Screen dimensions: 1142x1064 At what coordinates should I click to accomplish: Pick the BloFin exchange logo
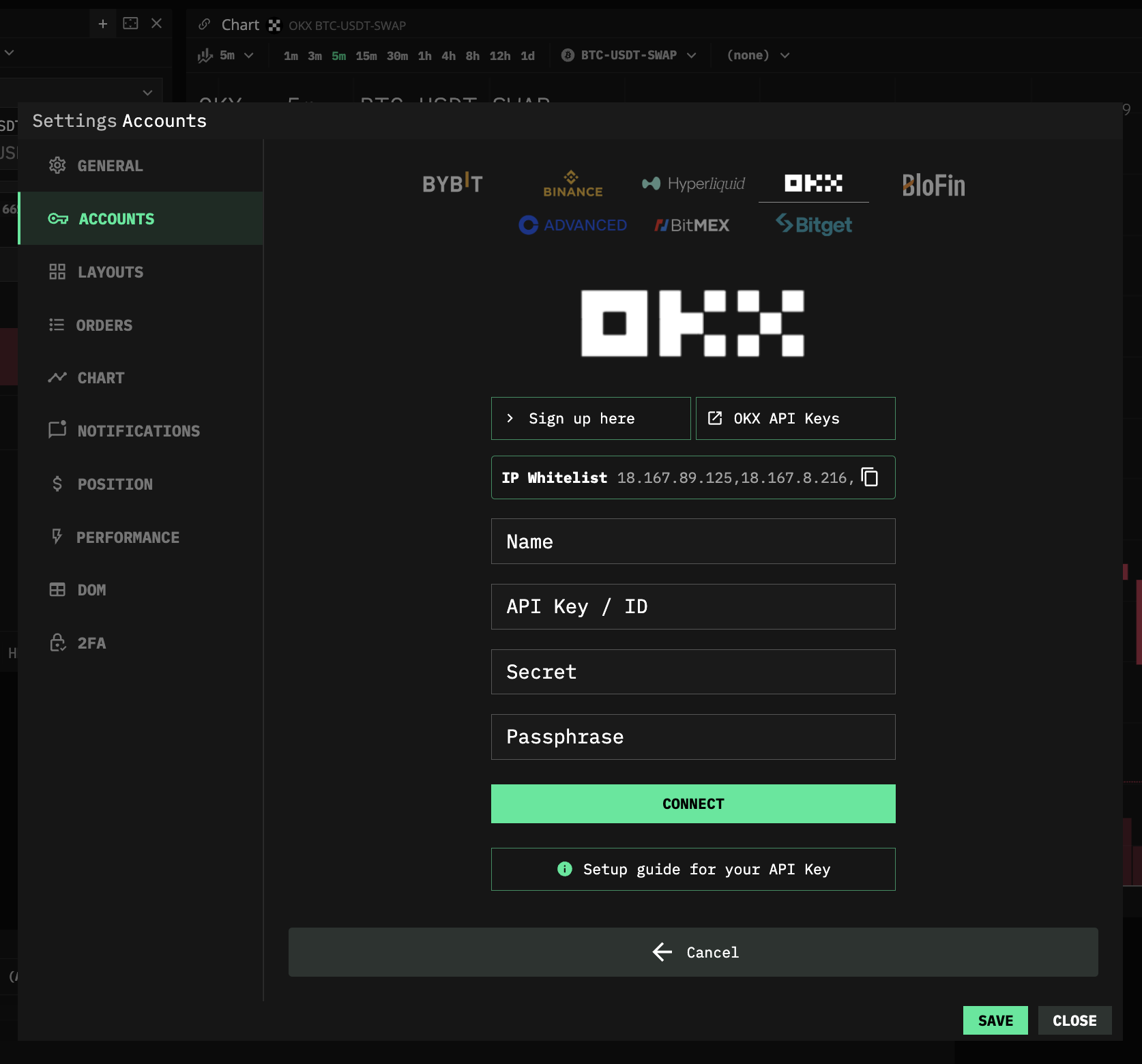point(933,186)
